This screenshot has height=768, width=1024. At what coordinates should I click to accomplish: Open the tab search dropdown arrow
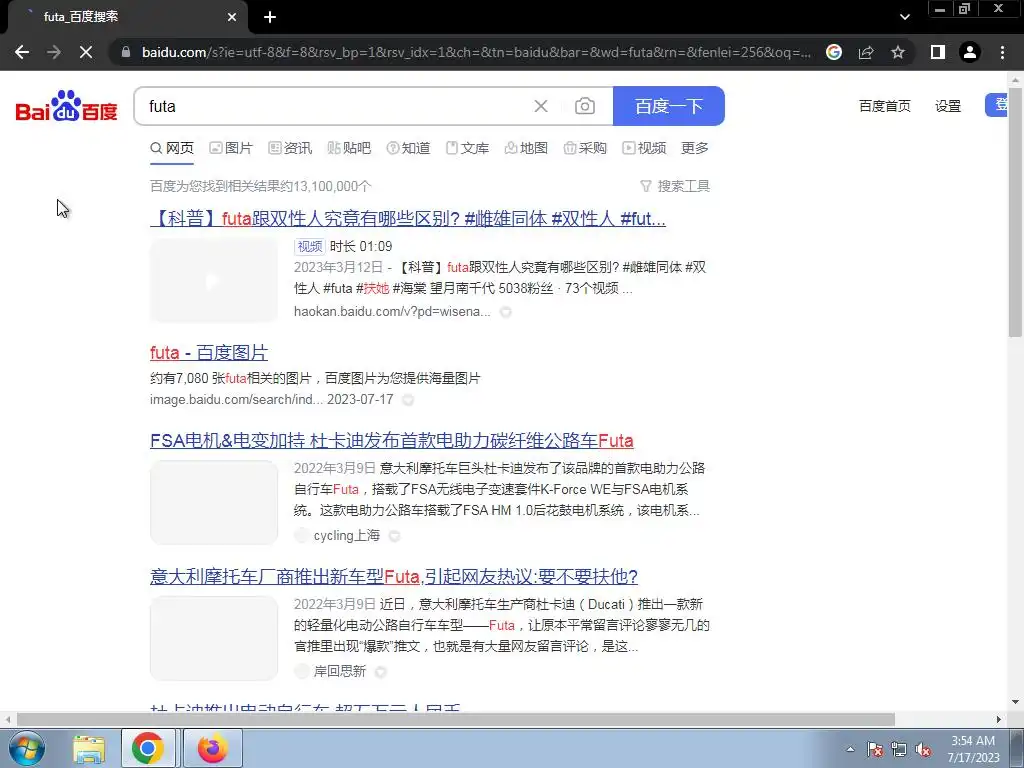(x=904, y=17)
